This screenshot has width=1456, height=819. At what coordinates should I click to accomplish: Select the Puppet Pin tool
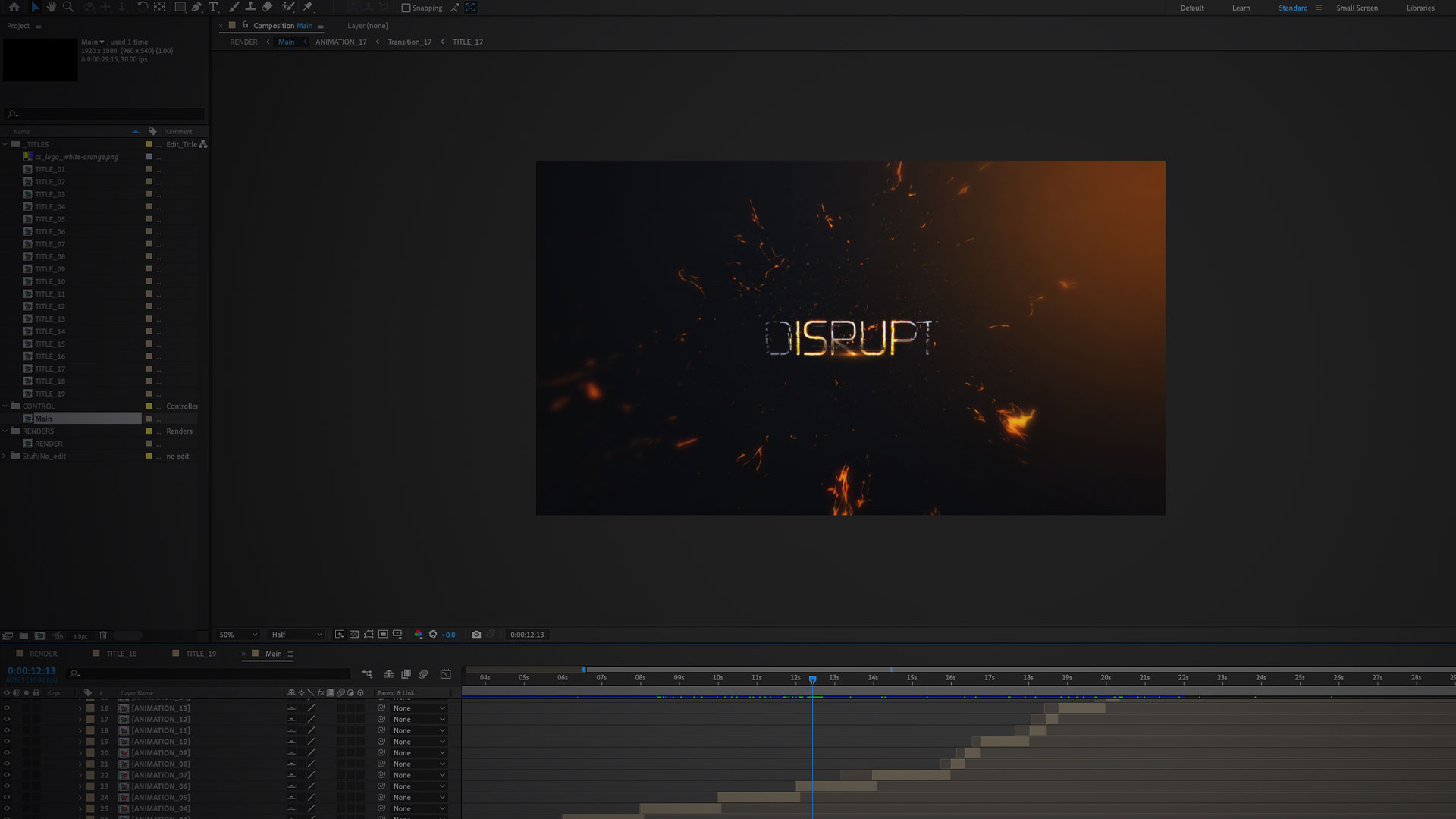point(308,7)
